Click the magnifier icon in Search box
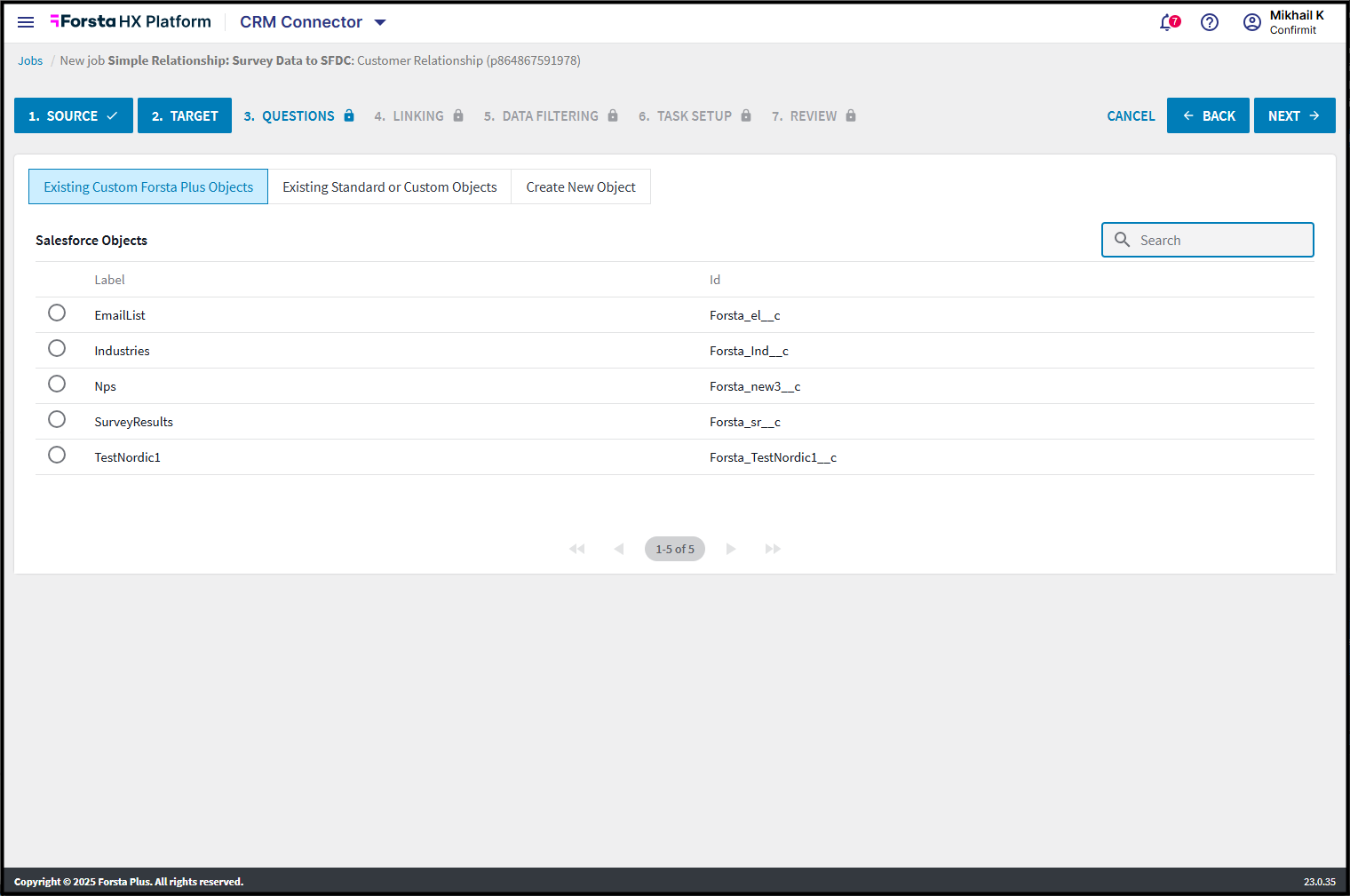Viewport: 1350px width, 896px height. [x=1123, y=240]
